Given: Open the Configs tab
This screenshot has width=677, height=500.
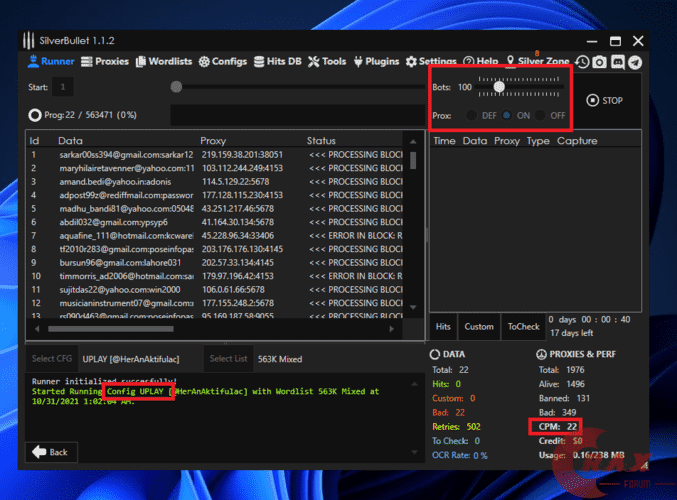Looking at the screenshot, I should [223, 62].
